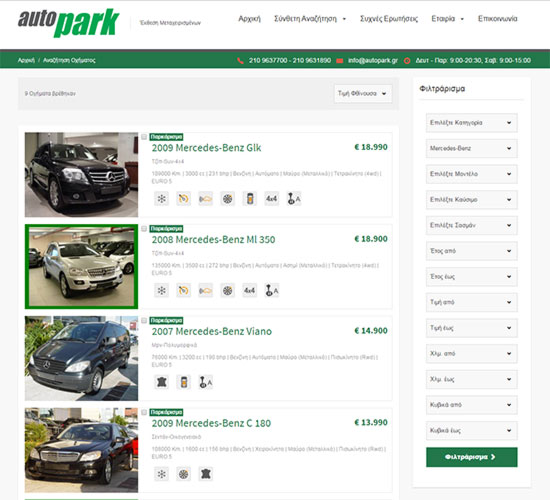The width and height of the screenshot is (550, 500).
Task: Click fog lights icon on Glk listing
Action: coord(206,199)
